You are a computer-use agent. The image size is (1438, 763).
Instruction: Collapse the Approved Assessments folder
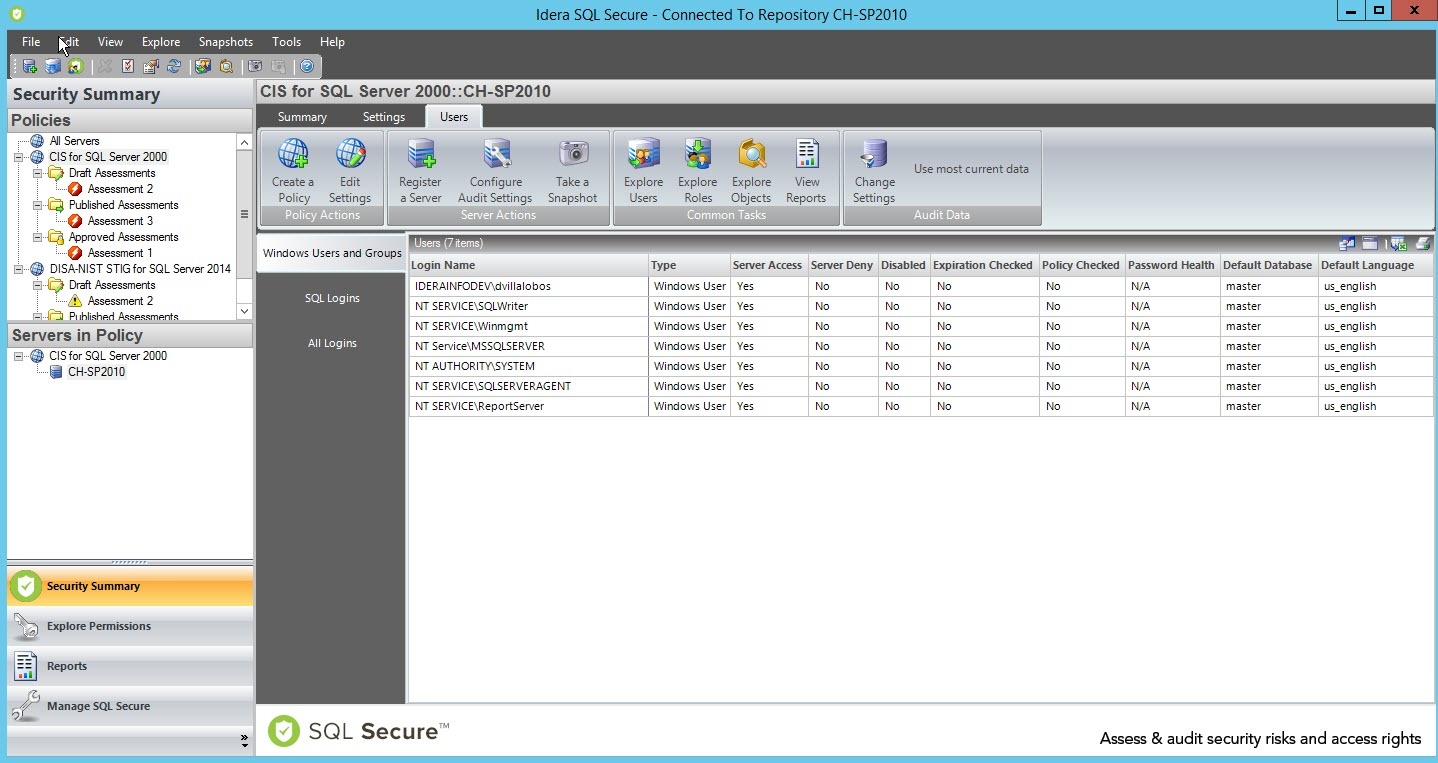click(x=38, y=237)
